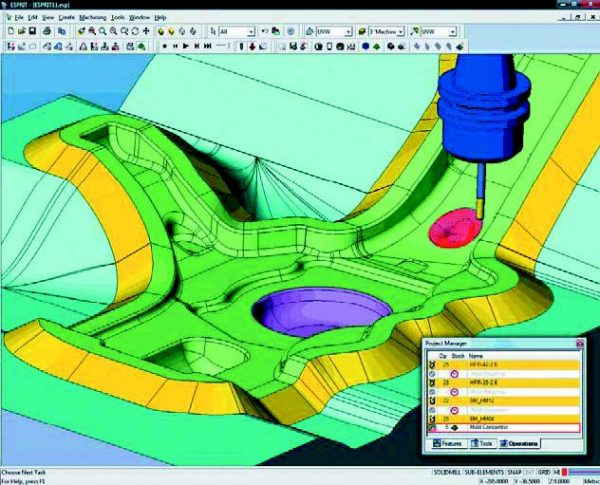The height and width of the screenshot is (485, 600).
Task: Click the blue sphere shading icon
Action: pos(365,46)
